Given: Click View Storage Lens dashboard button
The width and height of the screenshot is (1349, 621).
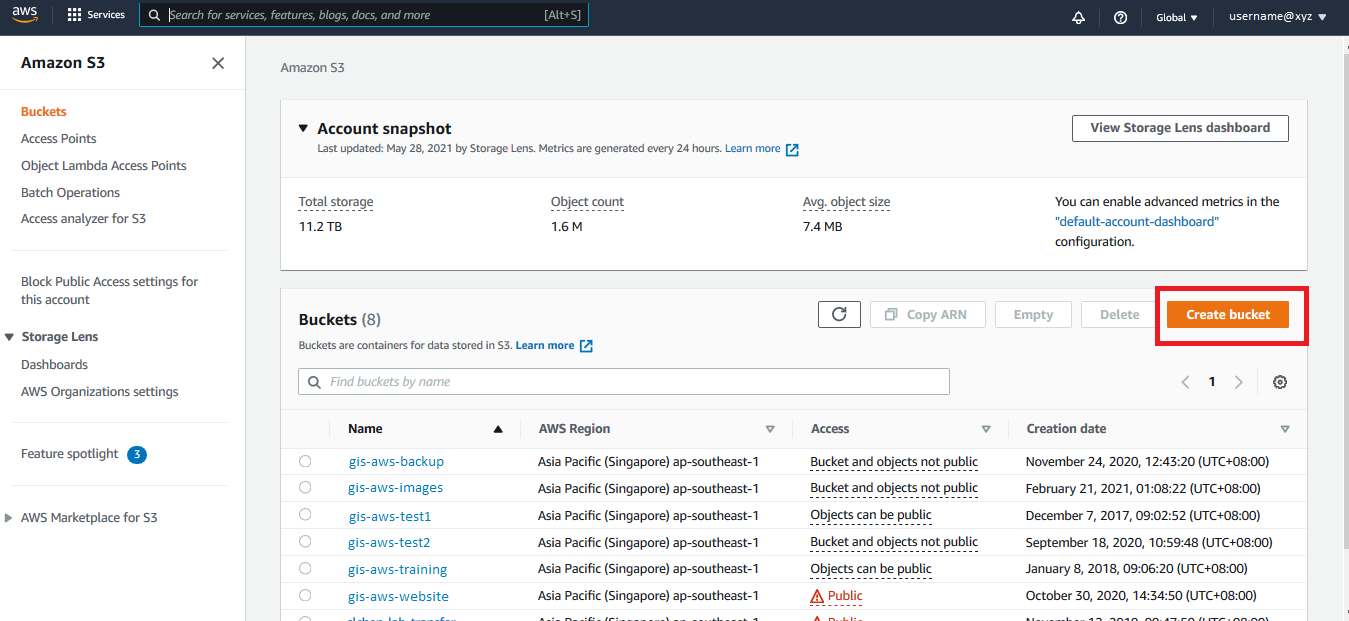Looking at the screenshot, I should coord(1180,128).
